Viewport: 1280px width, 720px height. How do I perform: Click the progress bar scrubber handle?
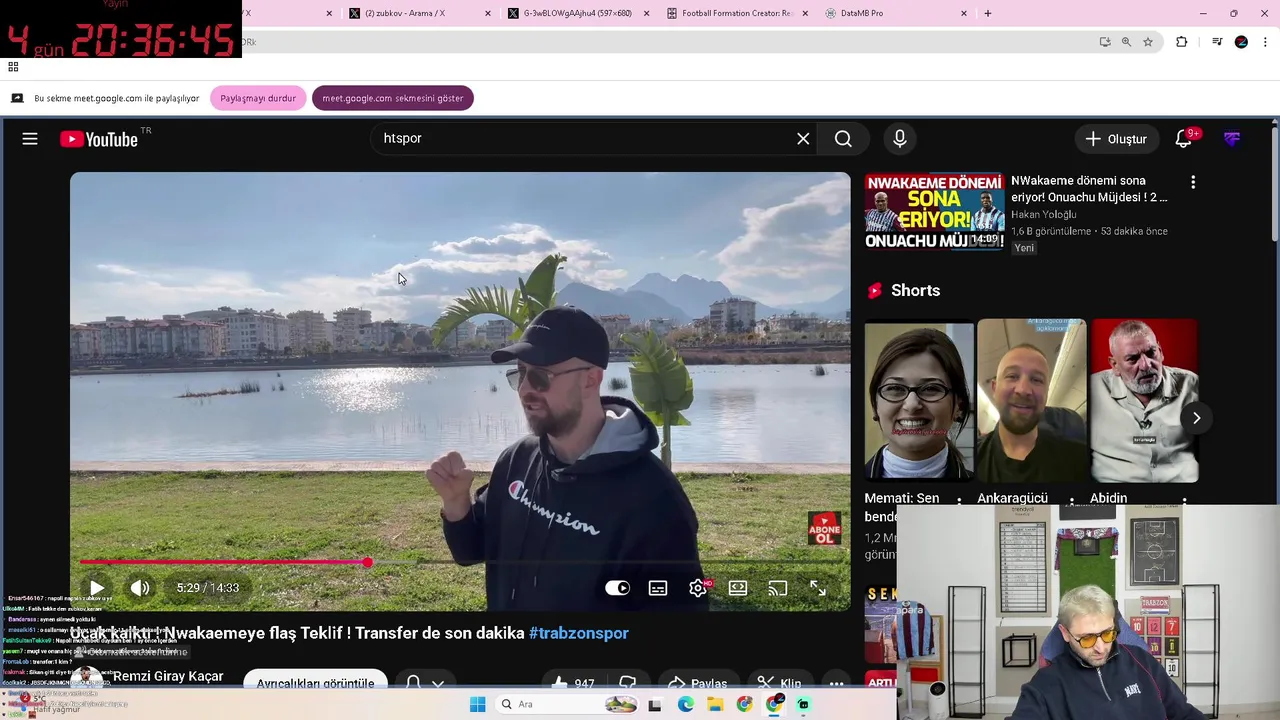(368, 563)
